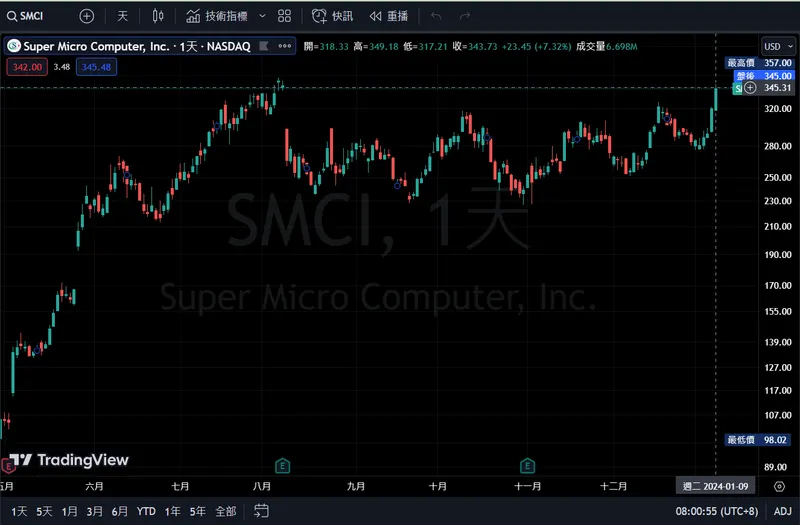
Task: Open the layout templates grid icon
Action: tap(284, 16)
